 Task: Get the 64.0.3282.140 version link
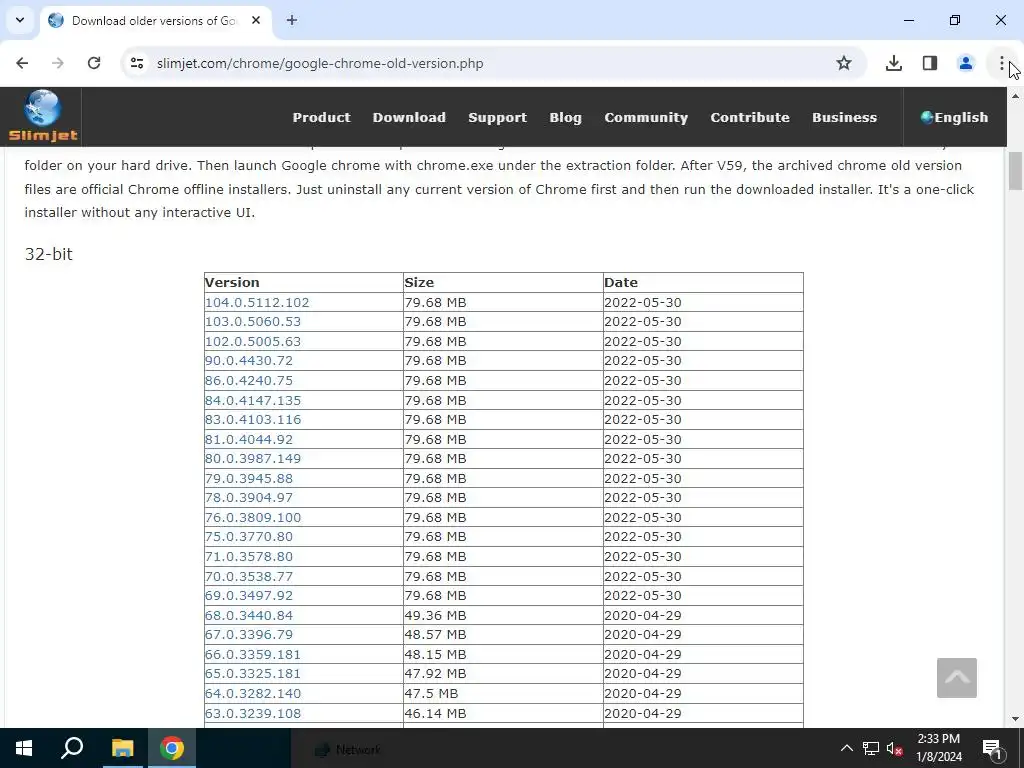253,694
